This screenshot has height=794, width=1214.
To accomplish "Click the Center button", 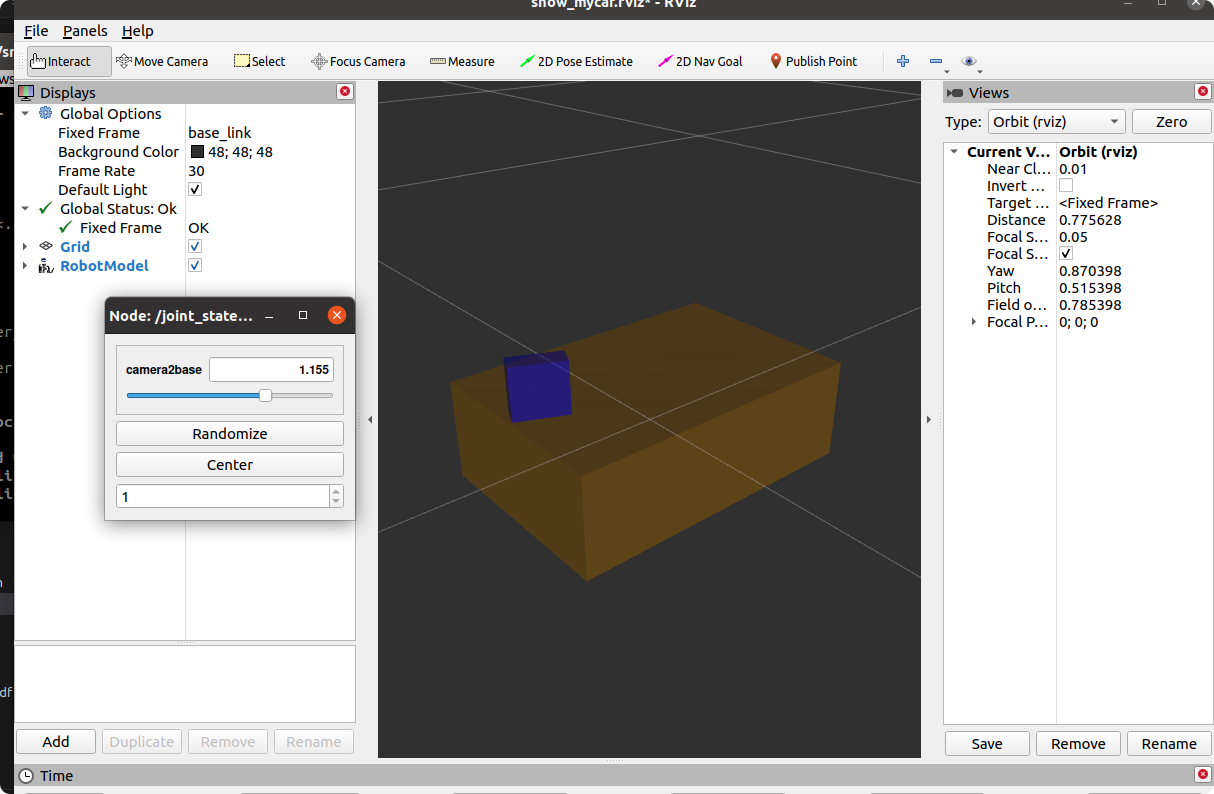I will point(230,465).
